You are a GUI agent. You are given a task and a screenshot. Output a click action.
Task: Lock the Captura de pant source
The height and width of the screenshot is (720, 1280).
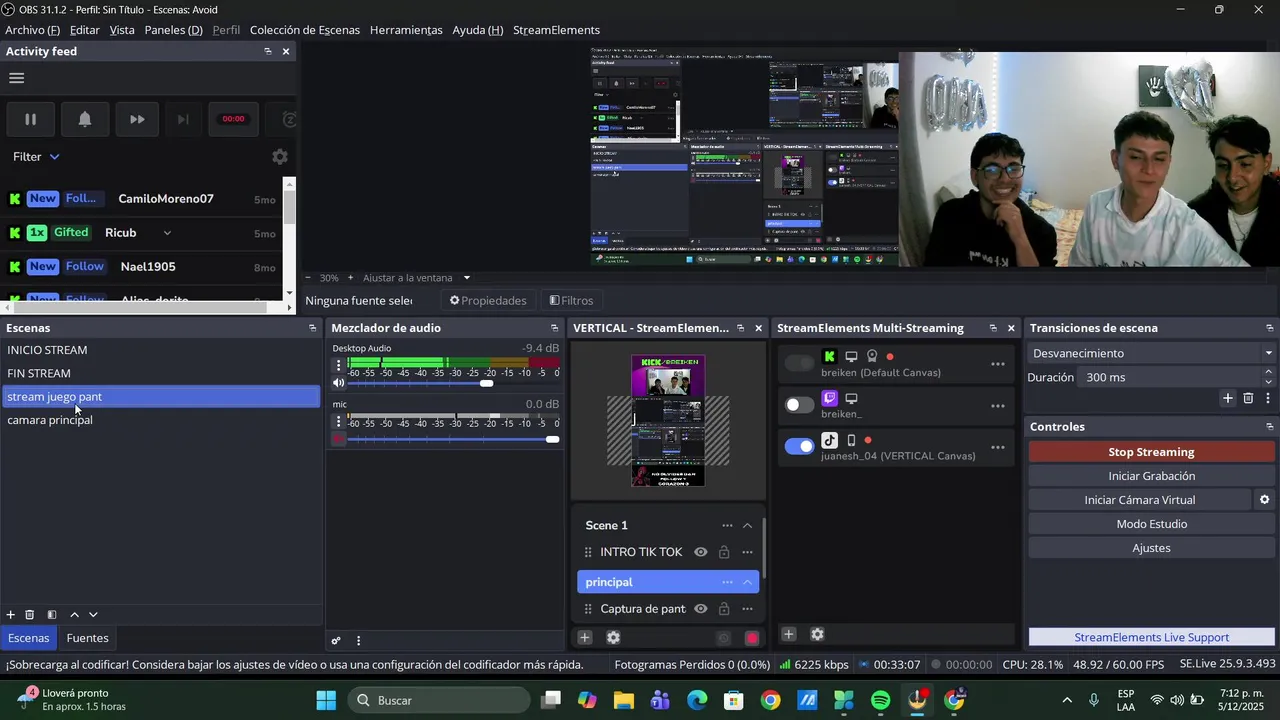724,609
